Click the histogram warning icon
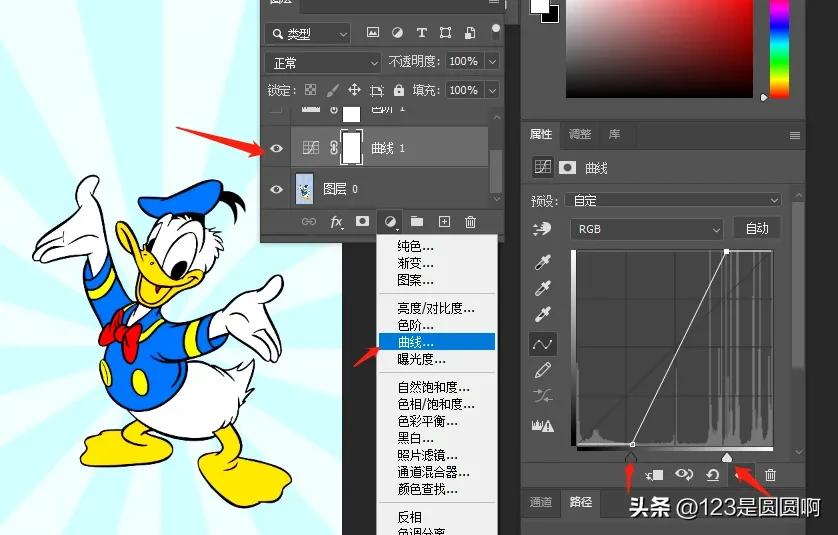This screenshot has height=535, width=838. [x=542, y=425]
